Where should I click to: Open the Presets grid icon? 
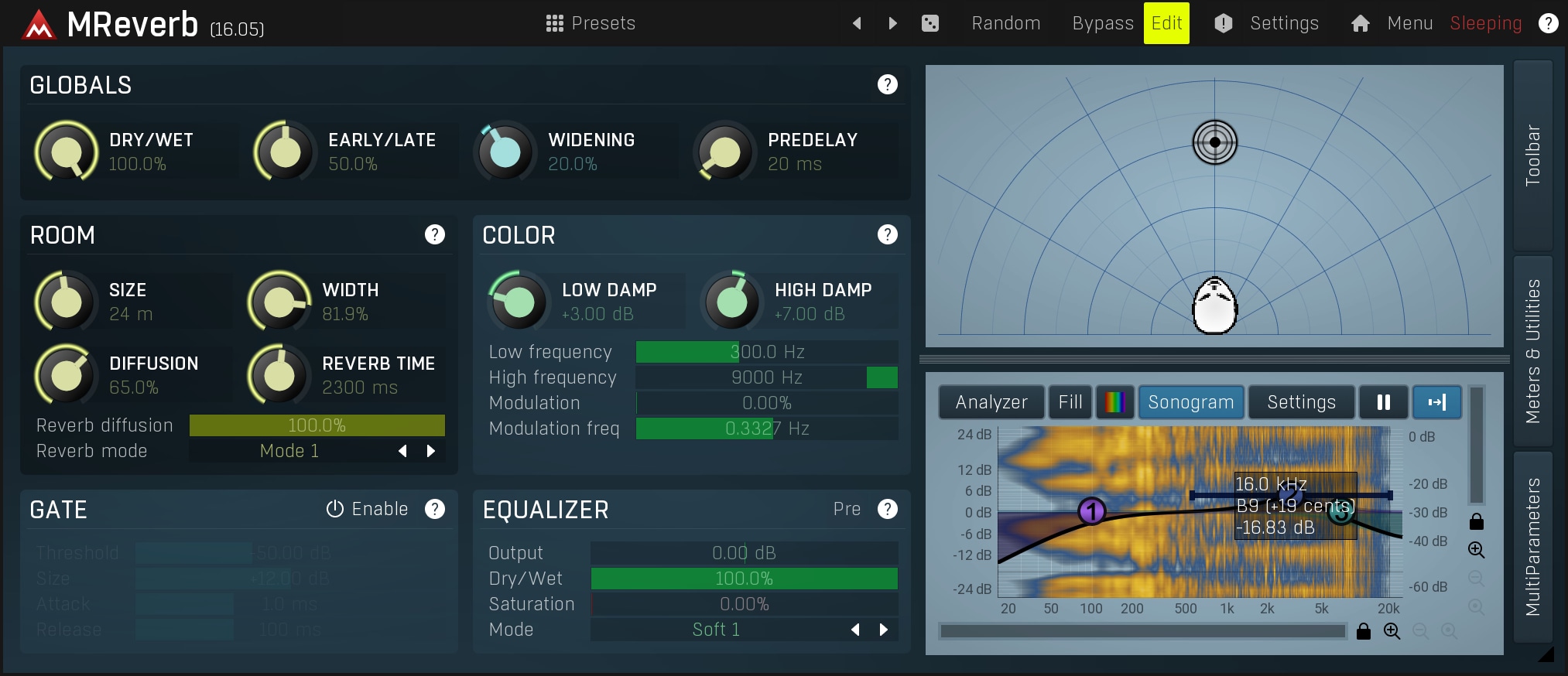(x=554, y=23)
